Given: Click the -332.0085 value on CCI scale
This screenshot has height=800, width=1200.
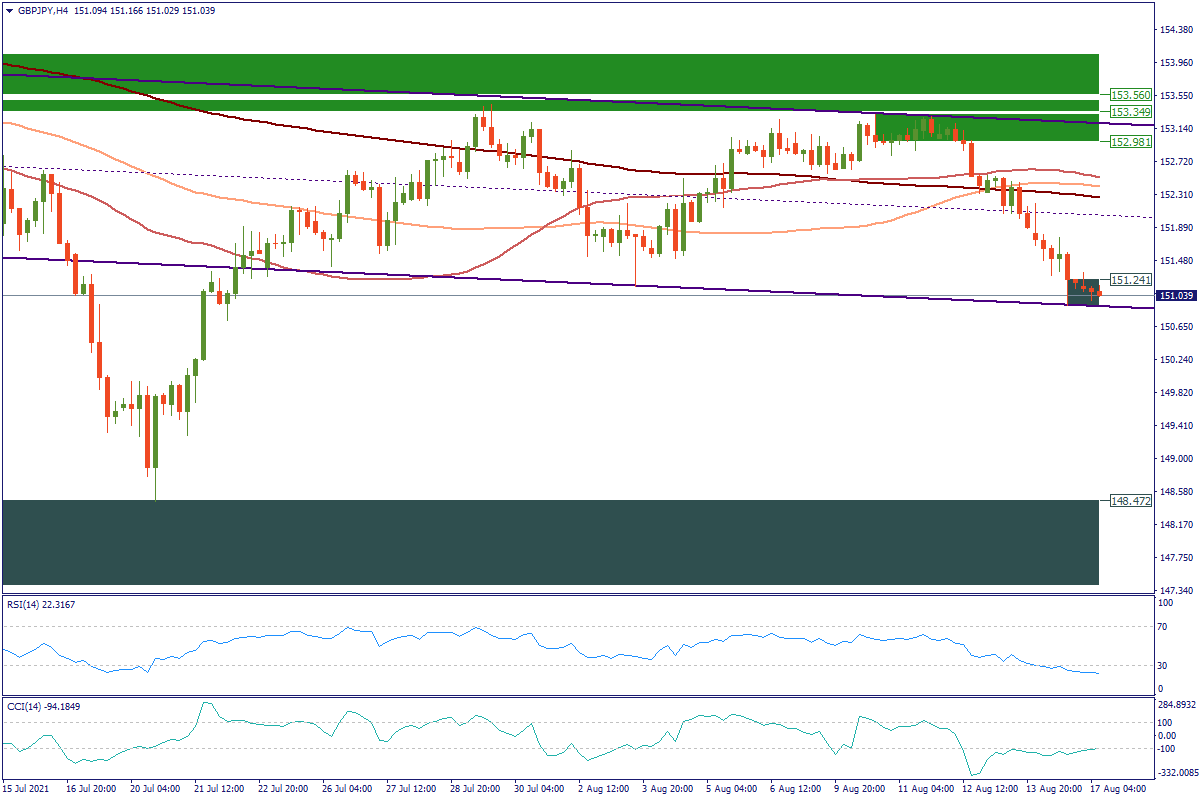Looking at the screenshot, I should click(1180, 772).
